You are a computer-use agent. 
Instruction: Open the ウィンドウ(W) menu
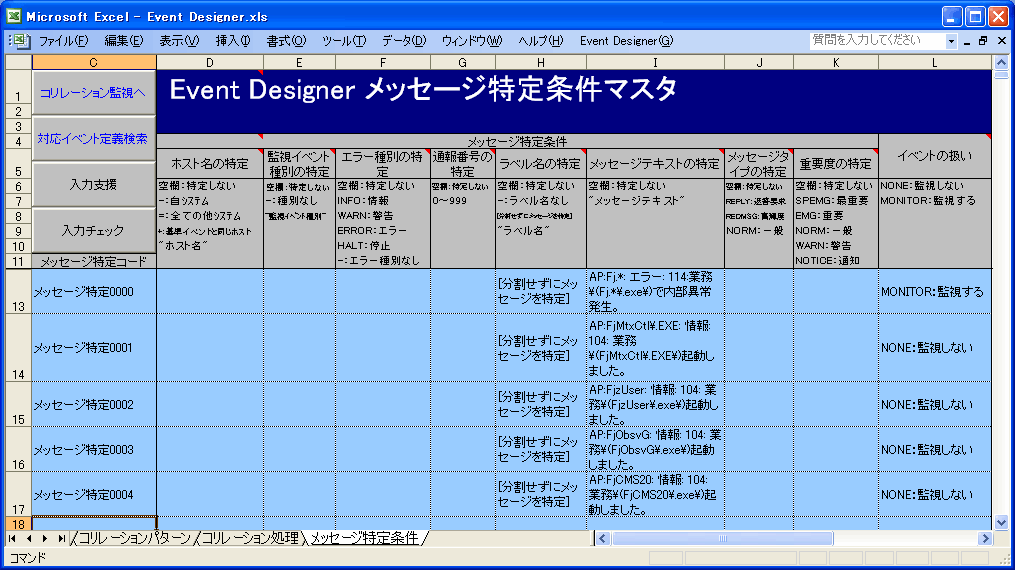coord(471,41)
